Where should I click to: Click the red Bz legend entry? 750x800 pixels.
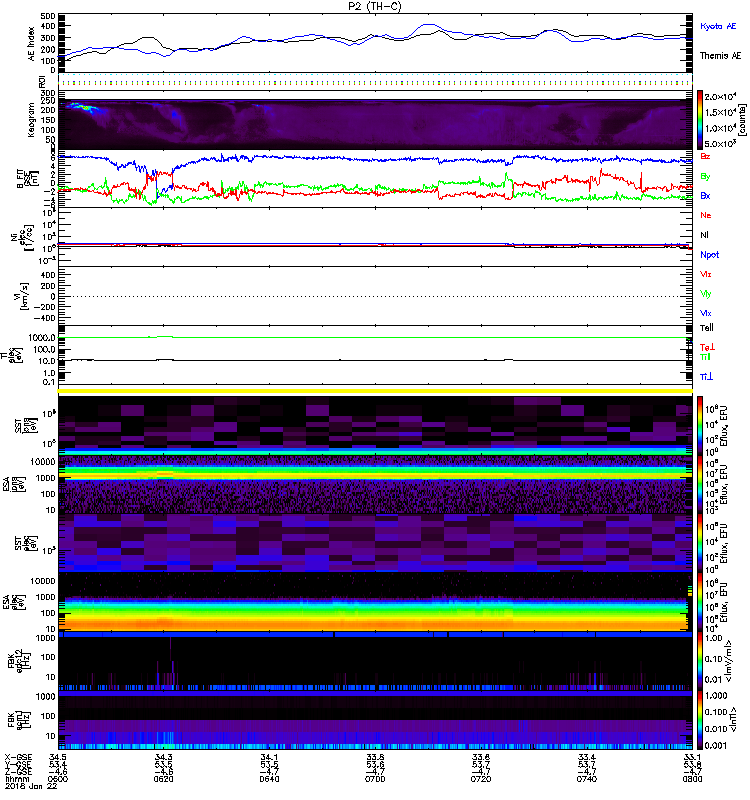[x=706, y=157]
